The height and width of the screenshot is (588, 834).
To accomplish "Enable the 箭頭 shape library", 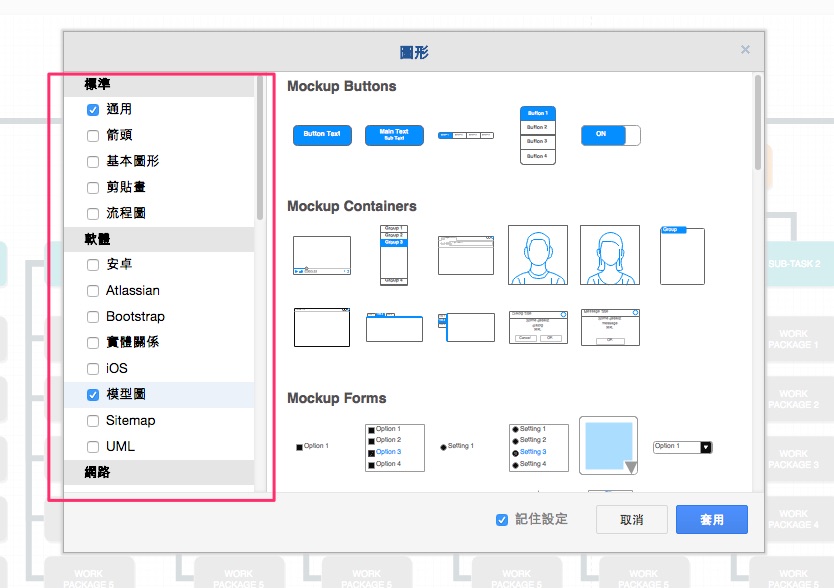I will 93,136.
